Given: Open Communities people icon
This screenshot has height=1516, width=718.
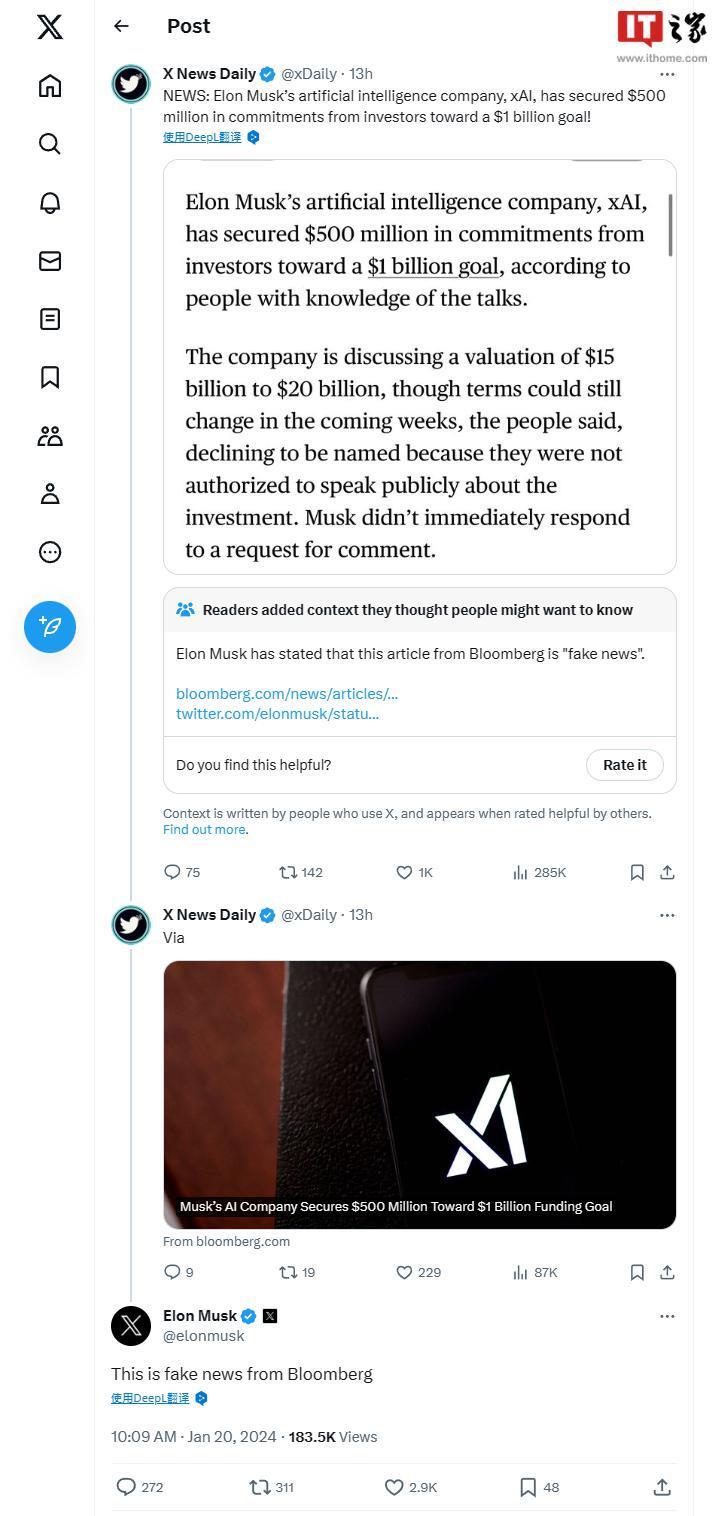Looking at the screenshot, I should [50, 436].
